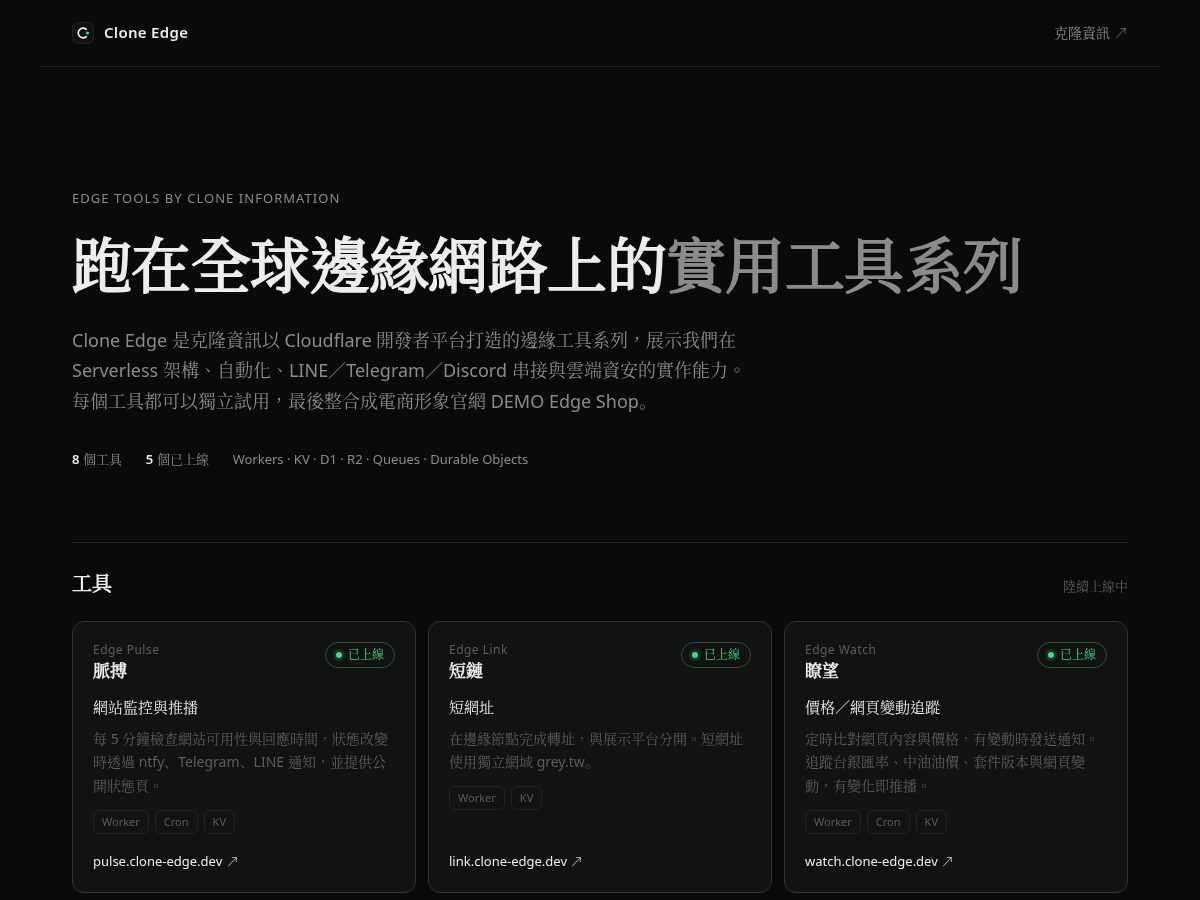Click the intro paragraph starting with Clone Edge 是克隆資訊
This screenshot has height=900, width=1200.
(408, 371)
